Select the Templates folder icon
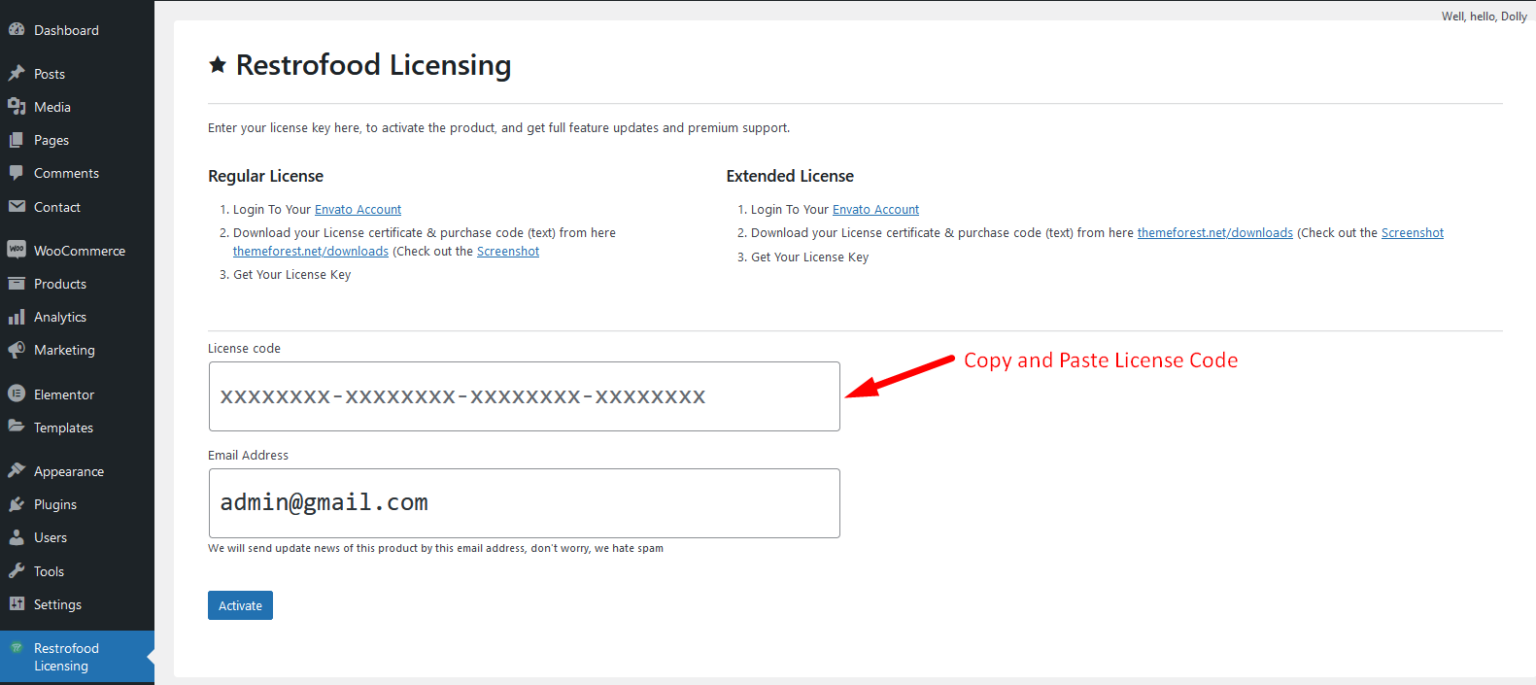 18,427
